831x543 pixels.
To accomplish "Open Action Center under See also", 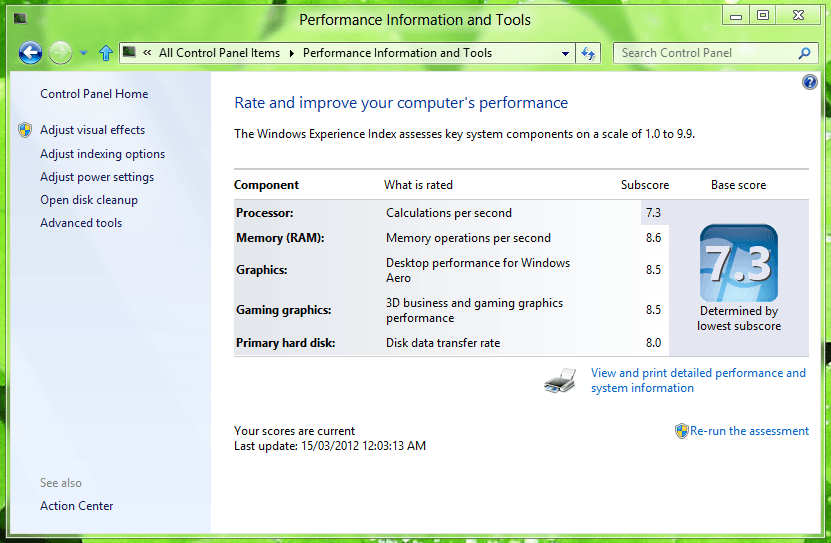I will point(77,506).
